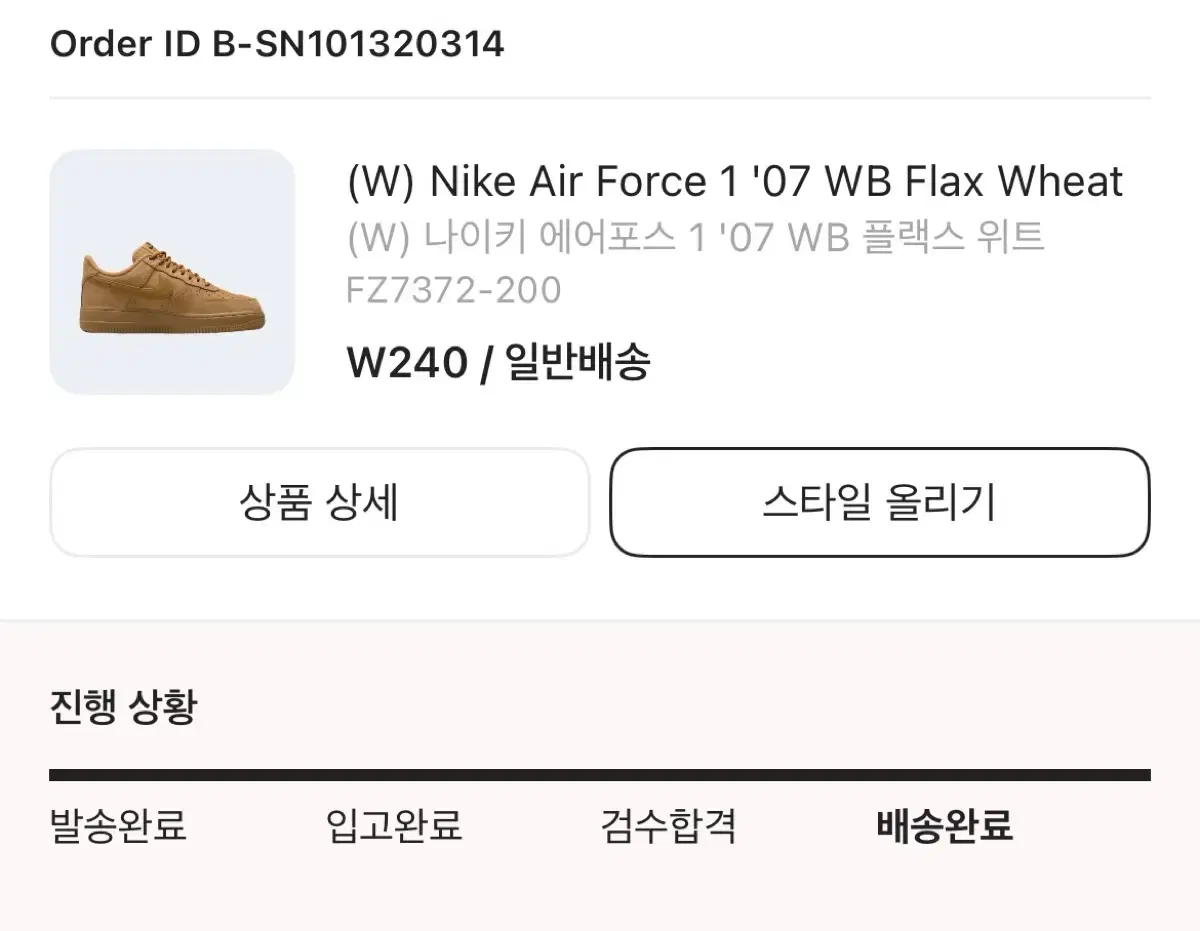The width and height of the screenshot is (1200, 931).
Task: Tap the 스타일 올리기 button
Action: tap(880, 502)
